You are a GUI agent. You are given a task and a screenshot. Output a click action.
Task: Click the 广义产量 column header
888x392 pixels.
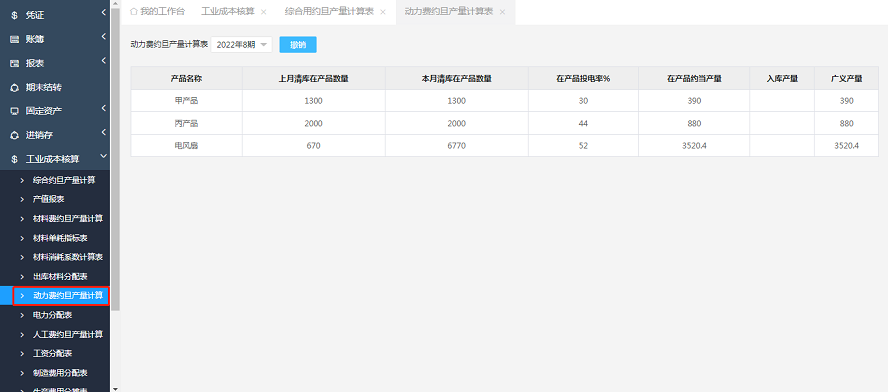tap(847, 79)
